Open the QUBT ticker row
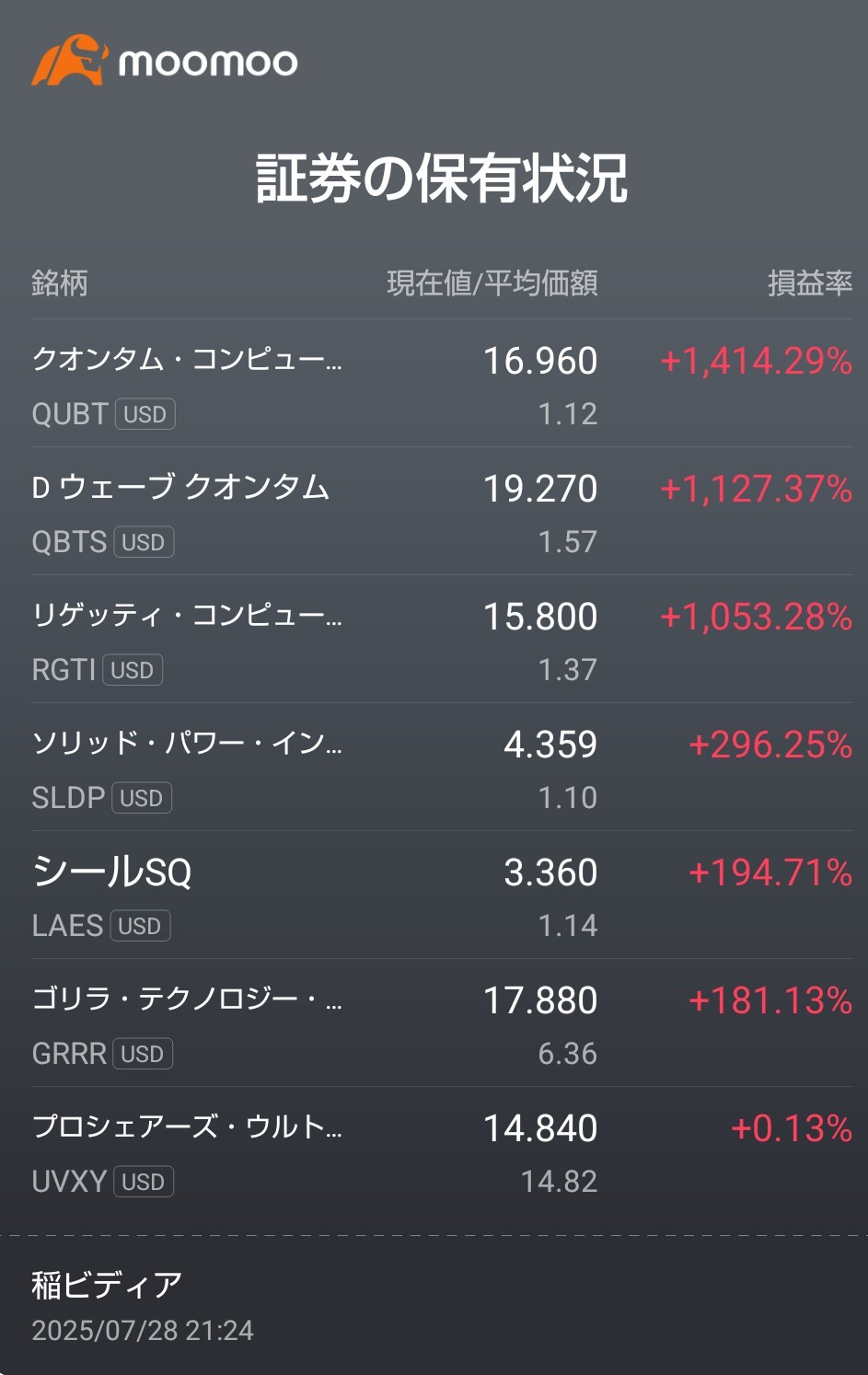Image resolution: width=868 pixels, height=1375 pixels. [442, 384]
